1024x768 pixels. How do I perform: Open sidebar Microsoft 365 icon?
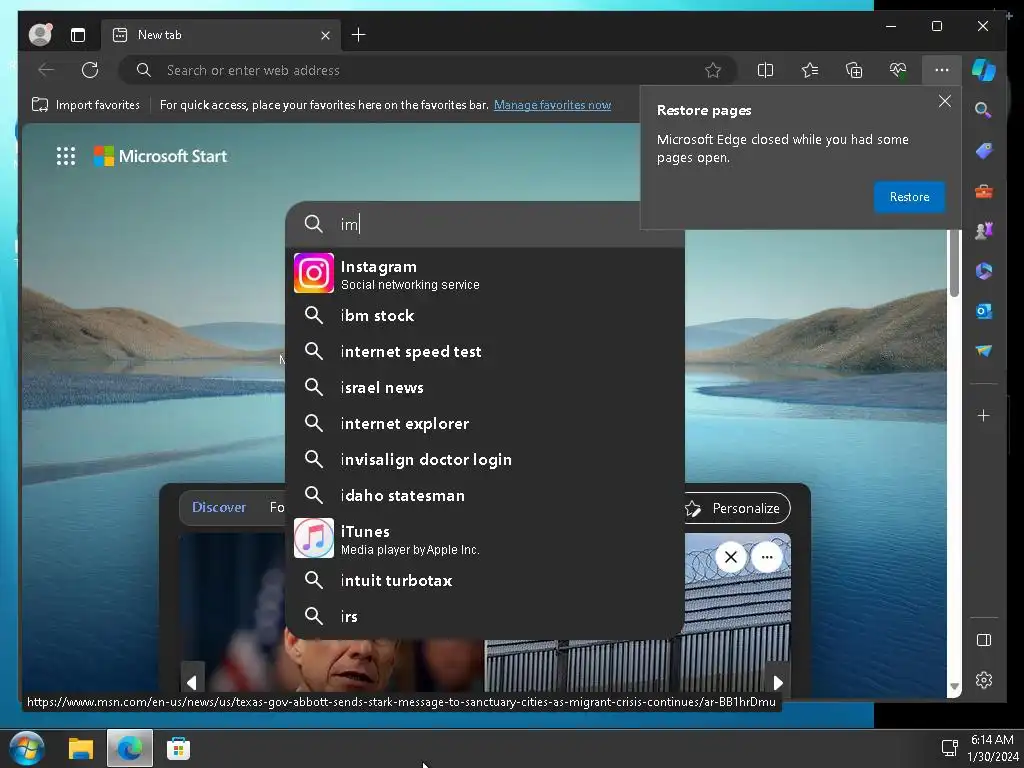pos(984,271)
